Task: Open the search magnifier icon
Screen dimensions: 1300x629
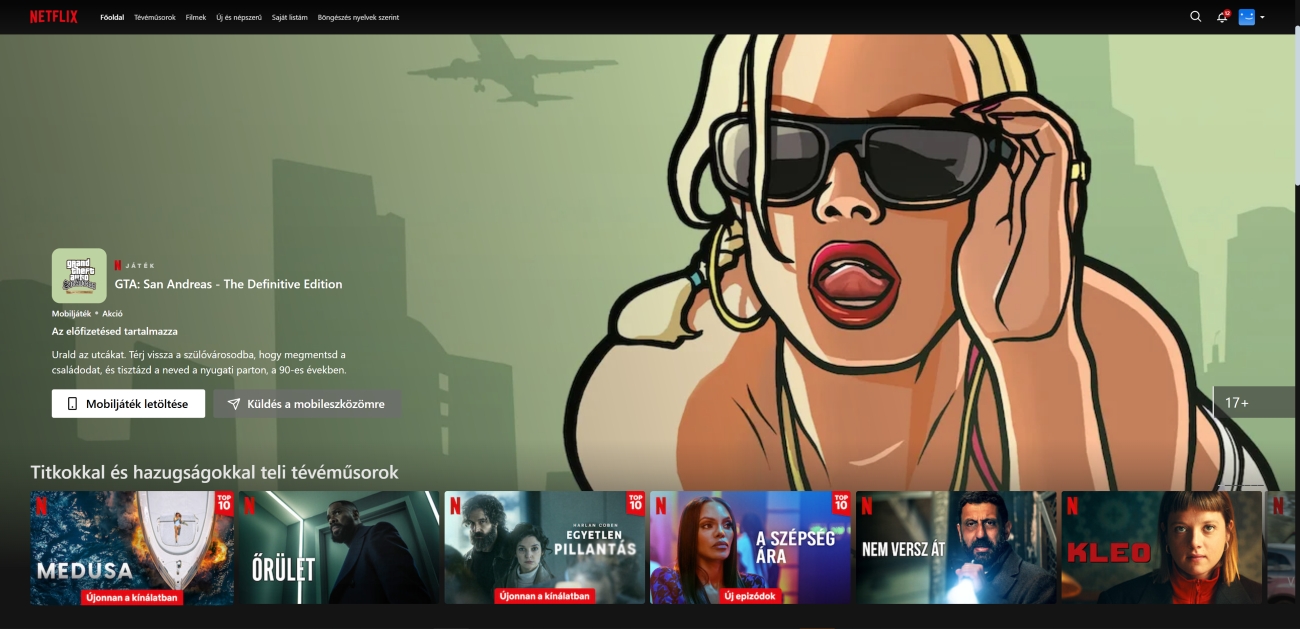Action: [x=1195, y=17]
